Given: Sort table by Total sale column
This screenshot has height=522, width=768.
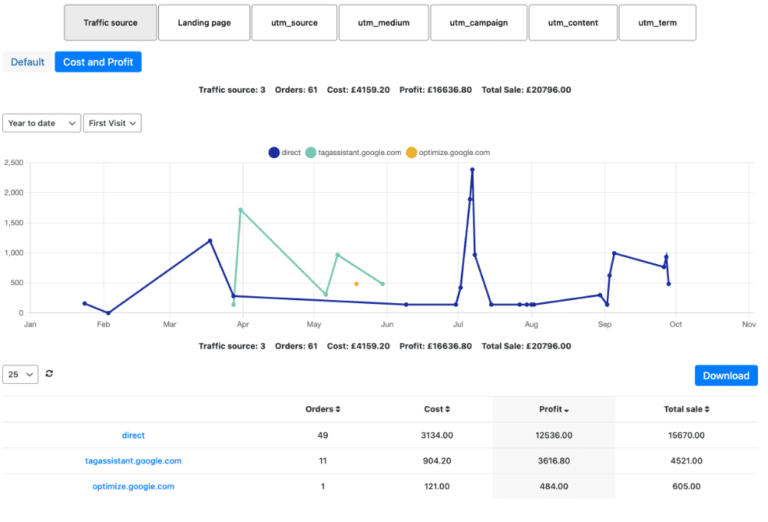Looking at the screenshot, I should pyautogui.click(x=686, y=409).
